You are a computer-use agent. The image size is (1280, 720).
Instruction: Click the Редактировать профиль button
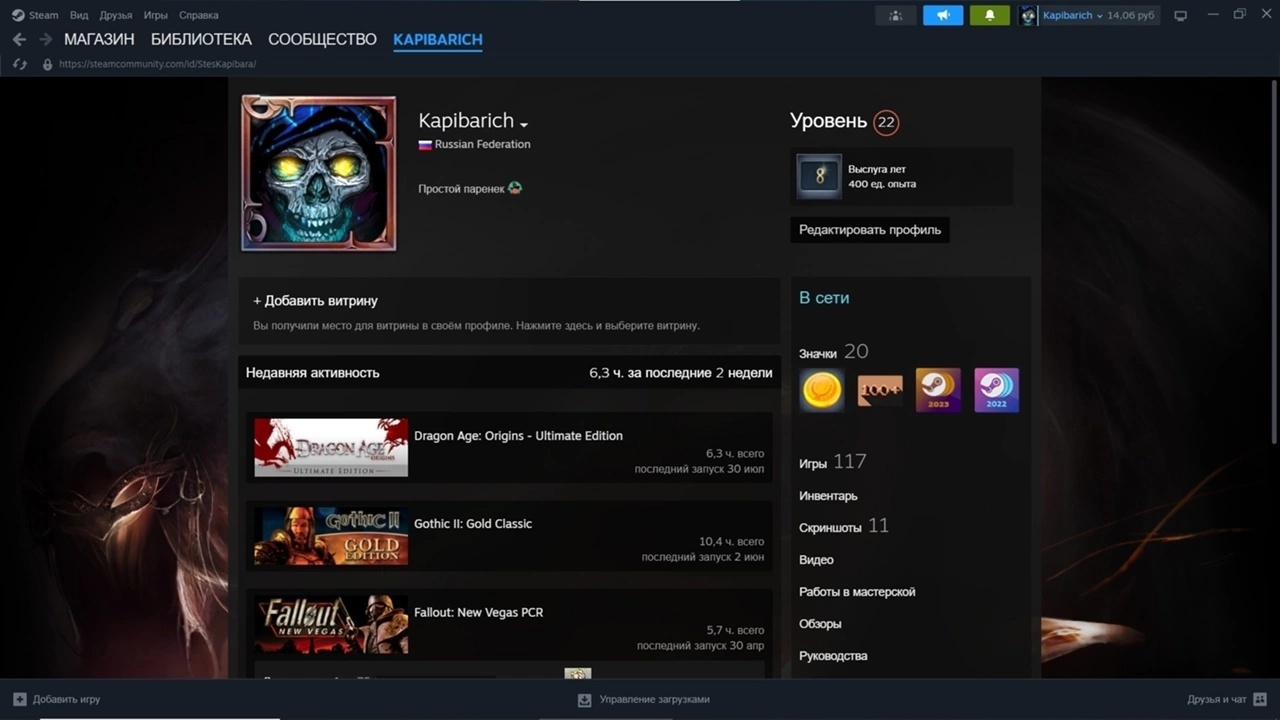[870, 230]
